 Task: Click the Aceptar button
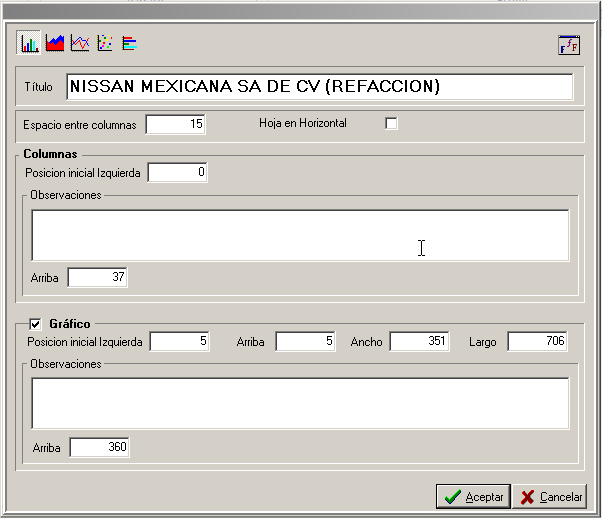point(473,496)
